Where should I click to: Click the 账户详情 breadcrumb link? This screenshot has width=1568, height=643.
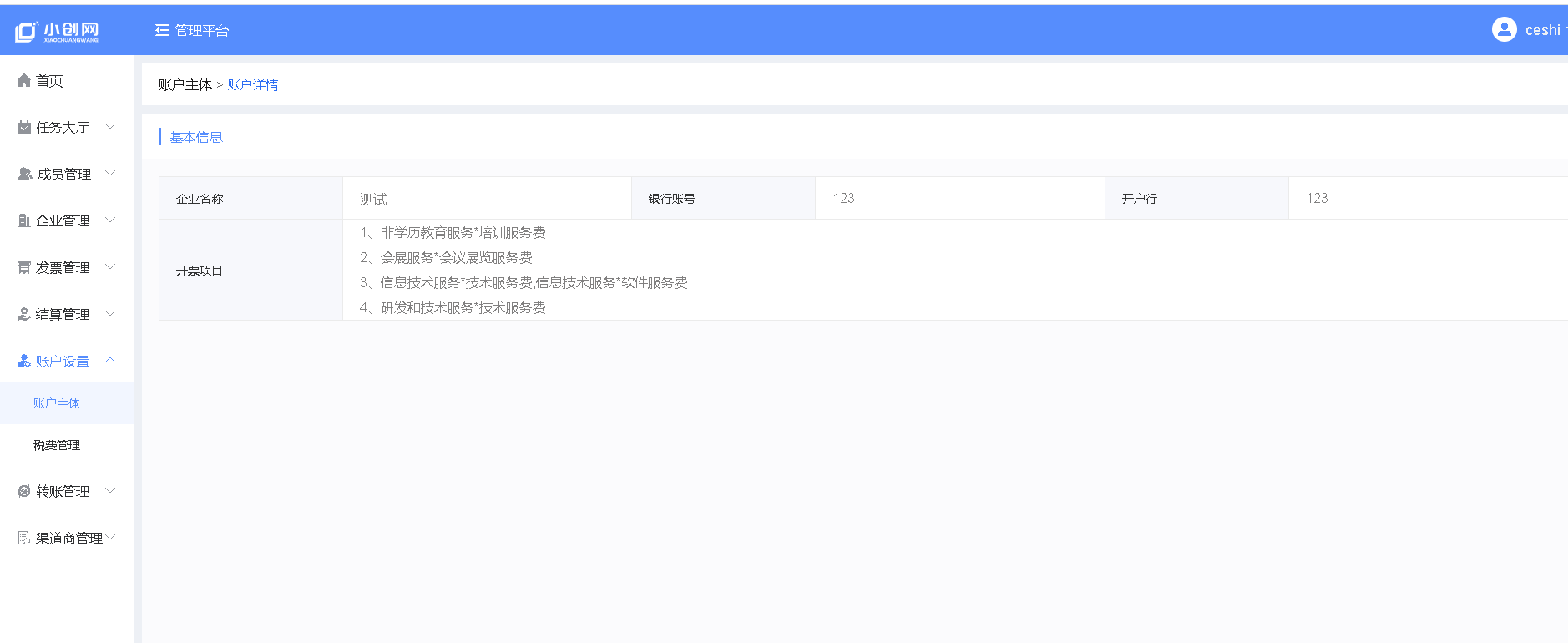click(253, 85)
